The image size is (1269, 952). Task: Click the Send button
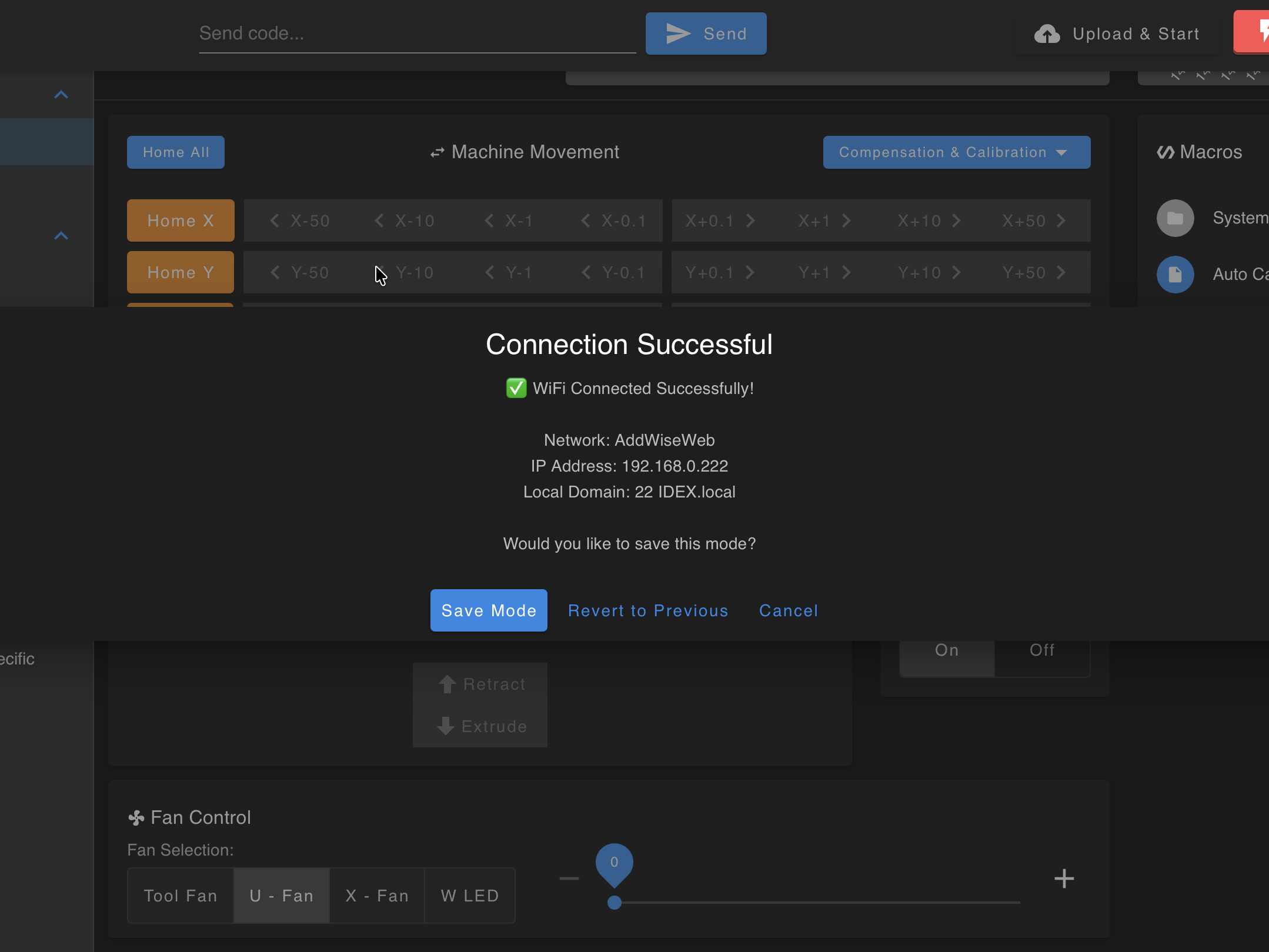click(706, 34)
